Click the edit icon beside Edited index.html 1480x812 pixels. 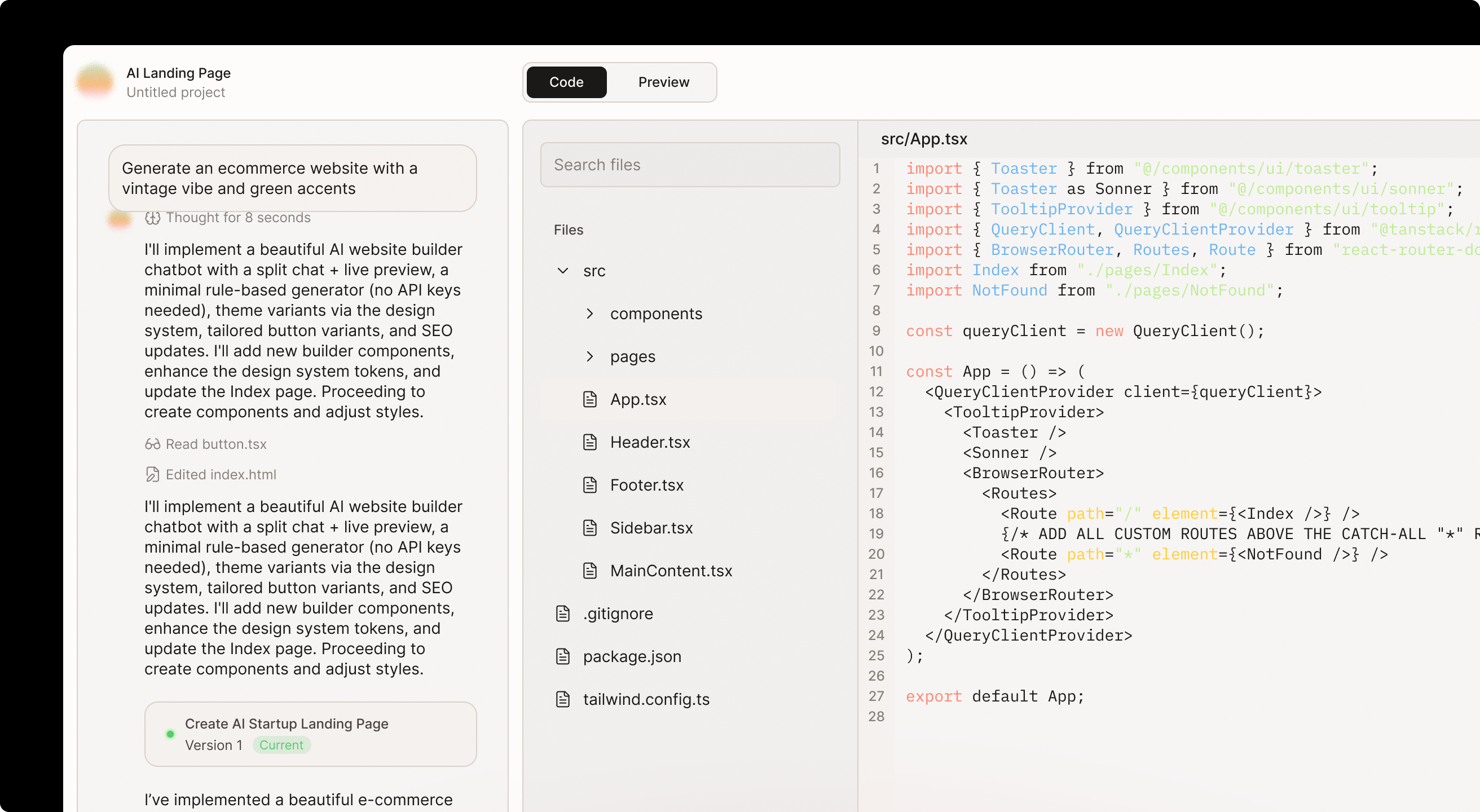pyautogui.click(x=152, y=474)
